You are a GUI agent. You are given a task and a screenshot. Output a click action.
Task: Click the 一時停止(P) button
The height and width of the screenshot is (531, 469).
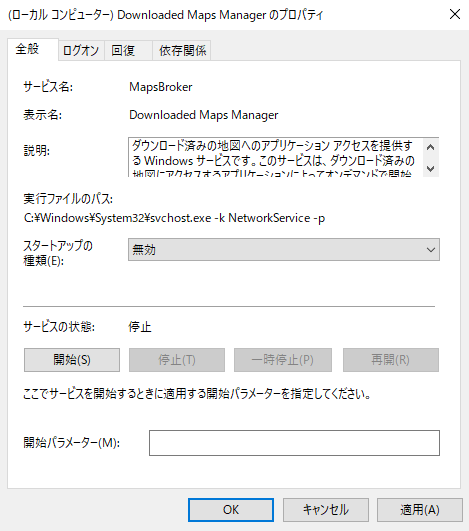pyautogui.click(x=283, y=360)
